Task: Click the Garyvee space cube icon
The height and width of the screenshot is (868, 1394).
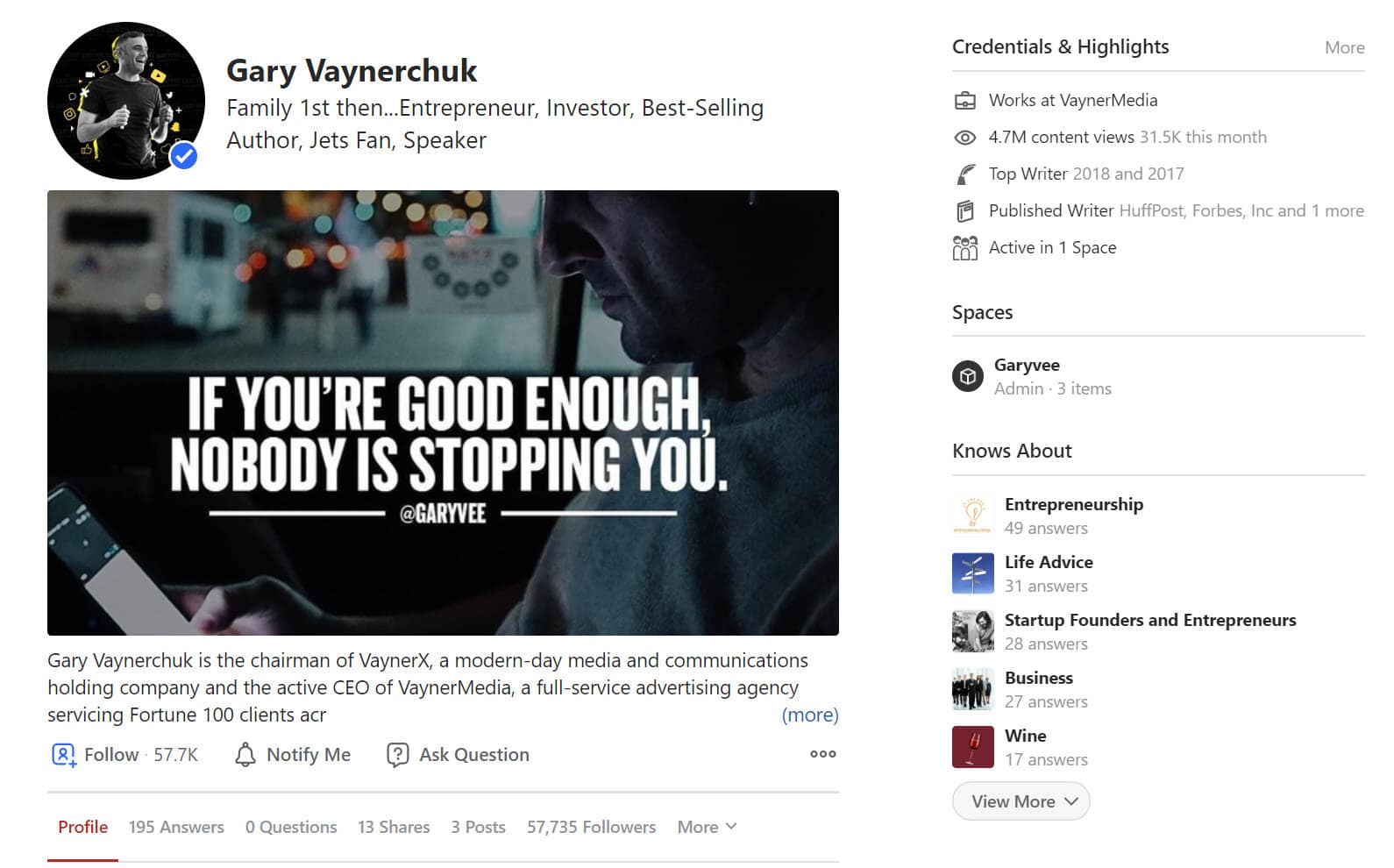Action: (968, 376)
